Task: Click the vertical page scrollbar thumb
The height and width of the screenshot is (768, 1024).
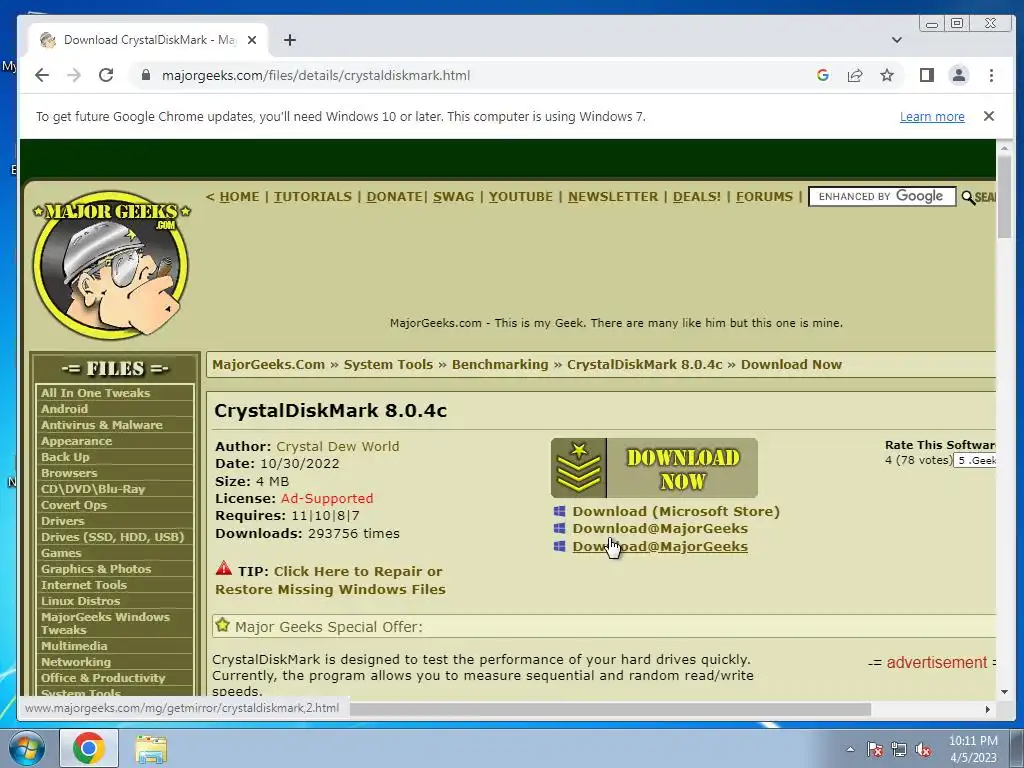Action: (1004, 197)
